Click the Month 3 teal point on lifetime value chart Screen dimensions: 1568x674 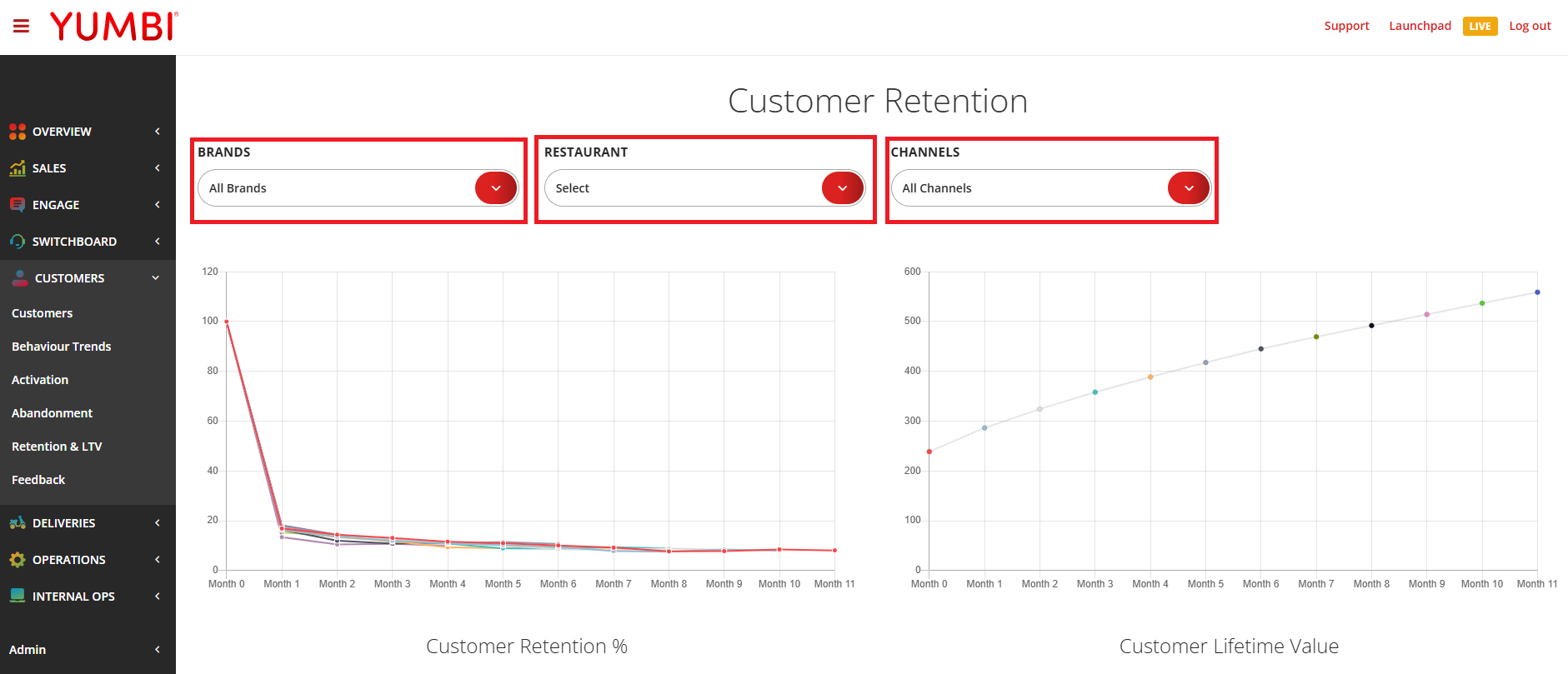pos(1095,392)
